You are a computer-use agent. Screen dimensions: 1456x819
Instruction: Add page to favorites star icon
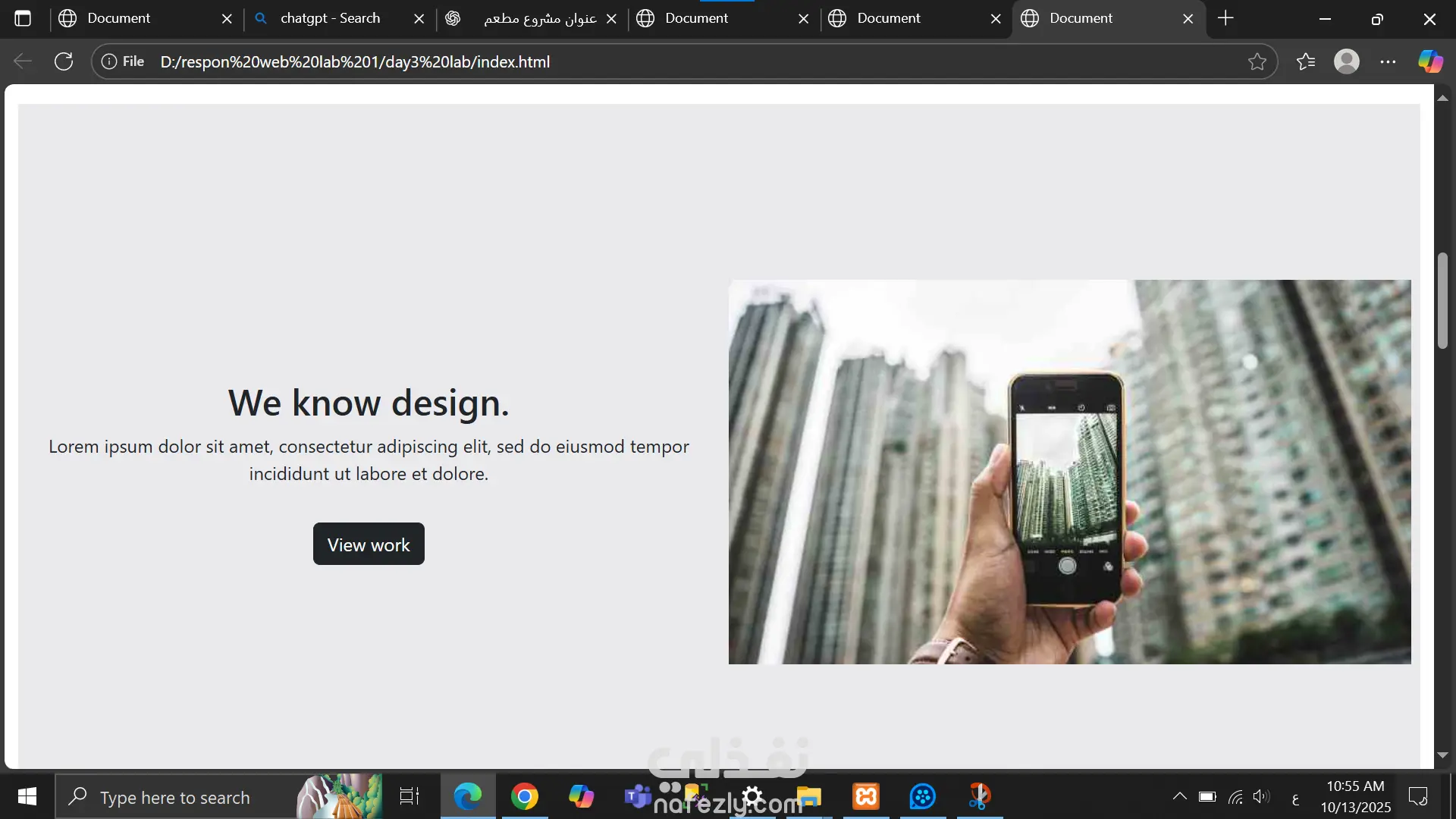point(1257,61)
